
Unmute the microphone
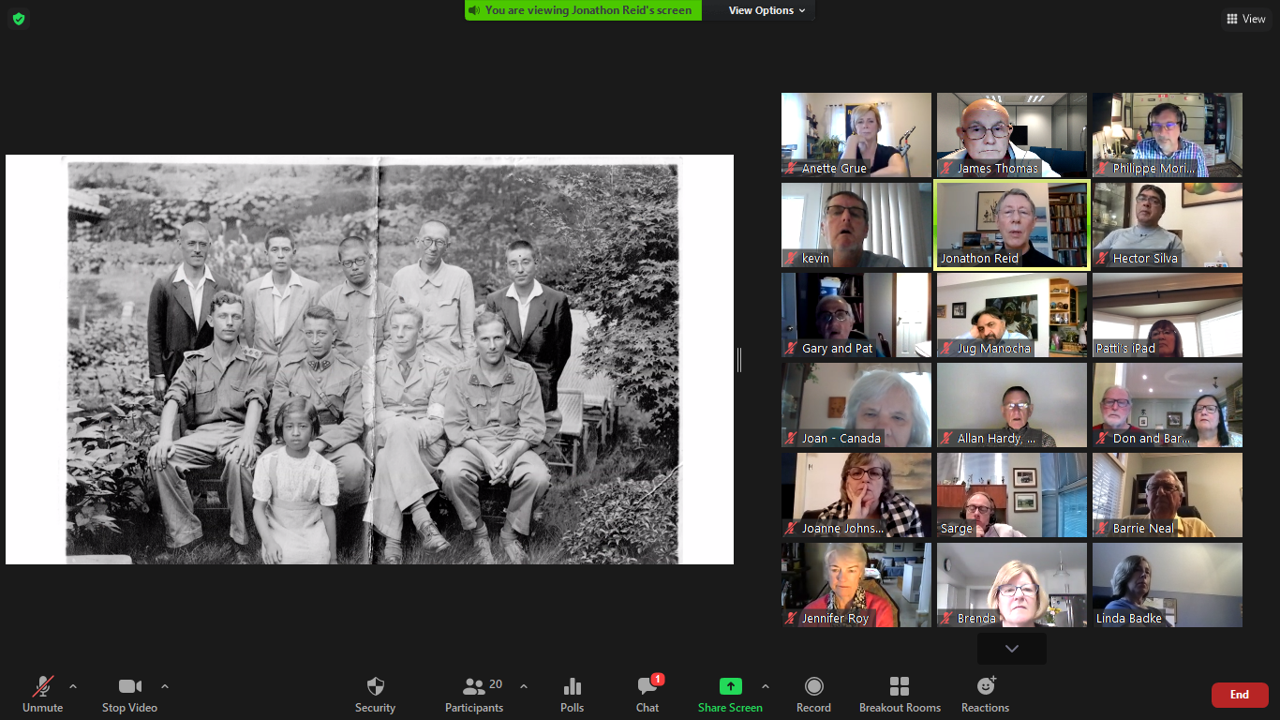tap(42, 694)
